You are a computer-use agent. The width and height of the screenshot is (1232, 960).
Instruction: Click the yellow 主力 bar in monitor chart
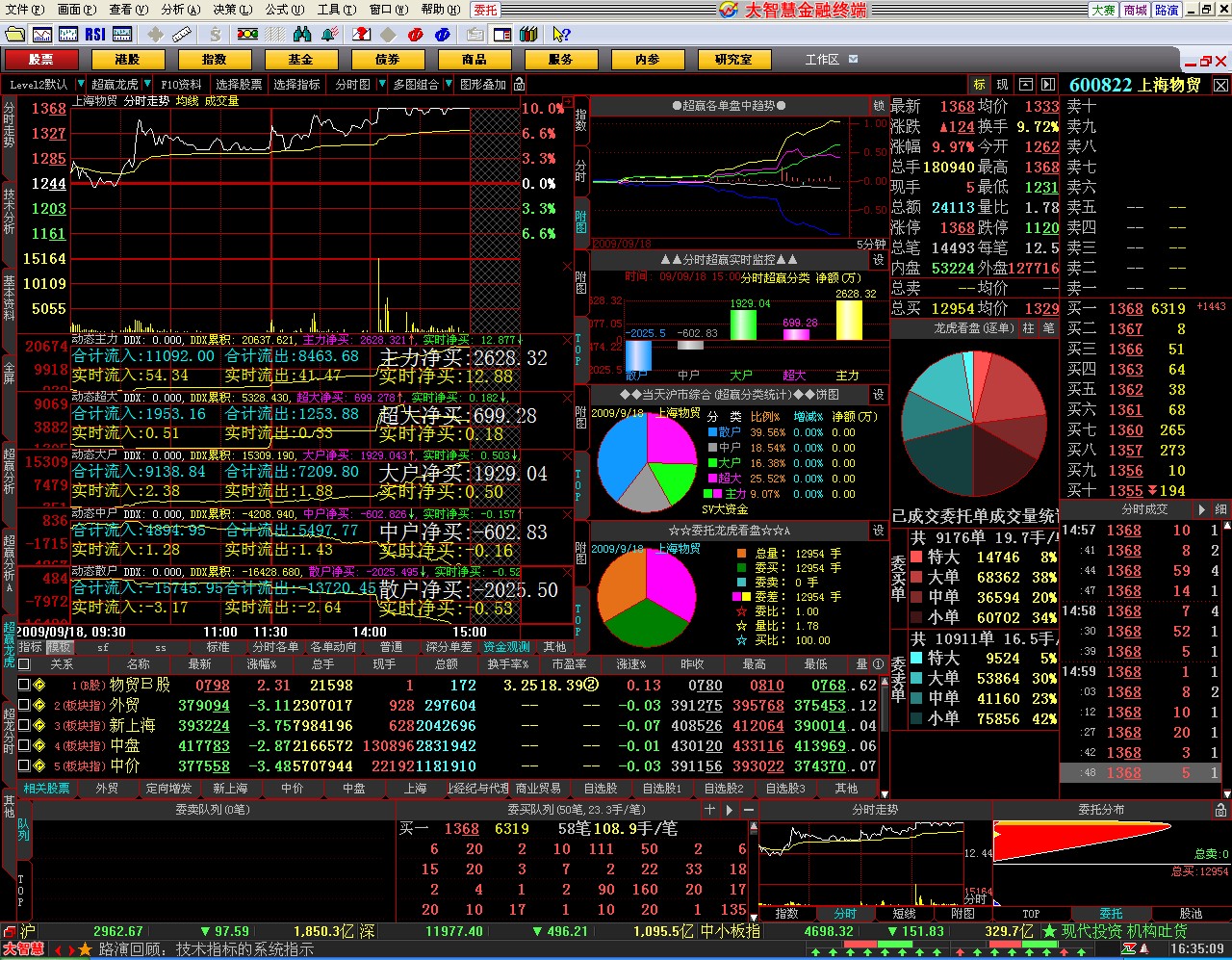tap(849, 321)
